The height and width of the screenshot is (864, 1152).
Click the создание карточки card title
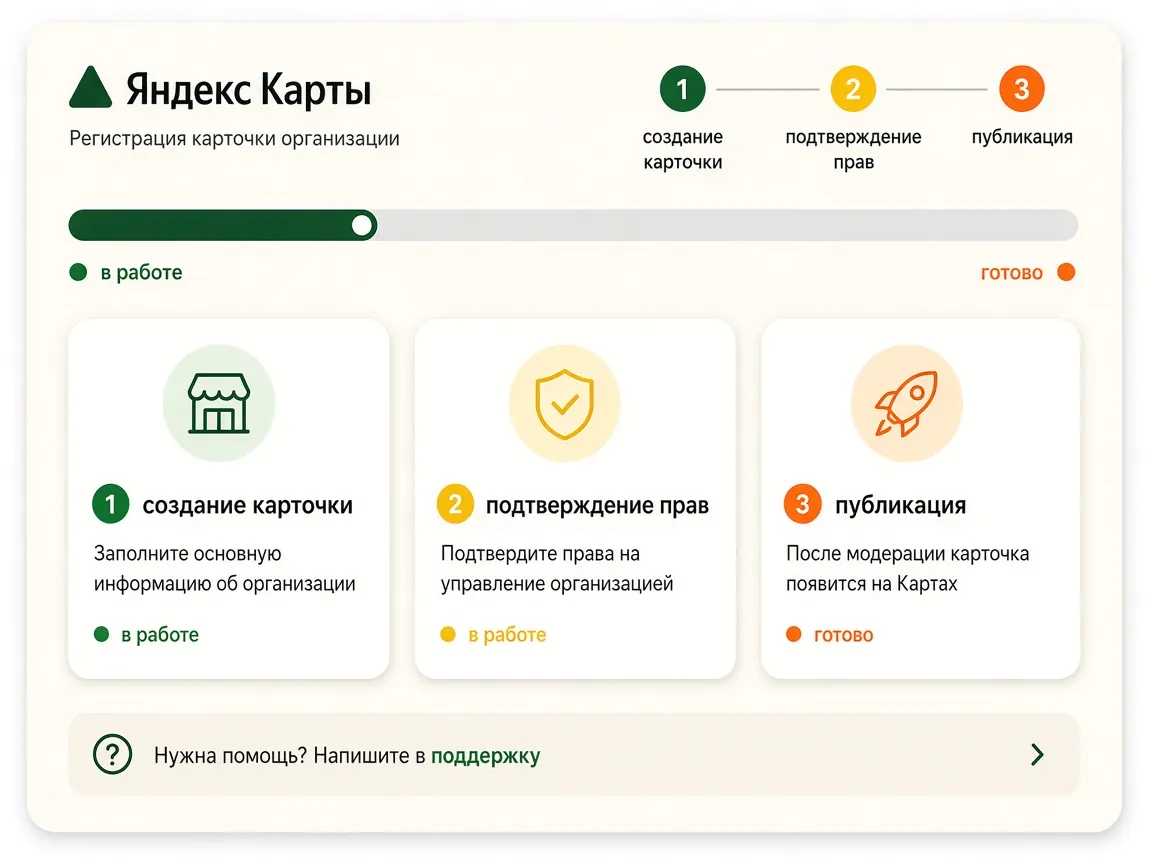tap(248, 505)
